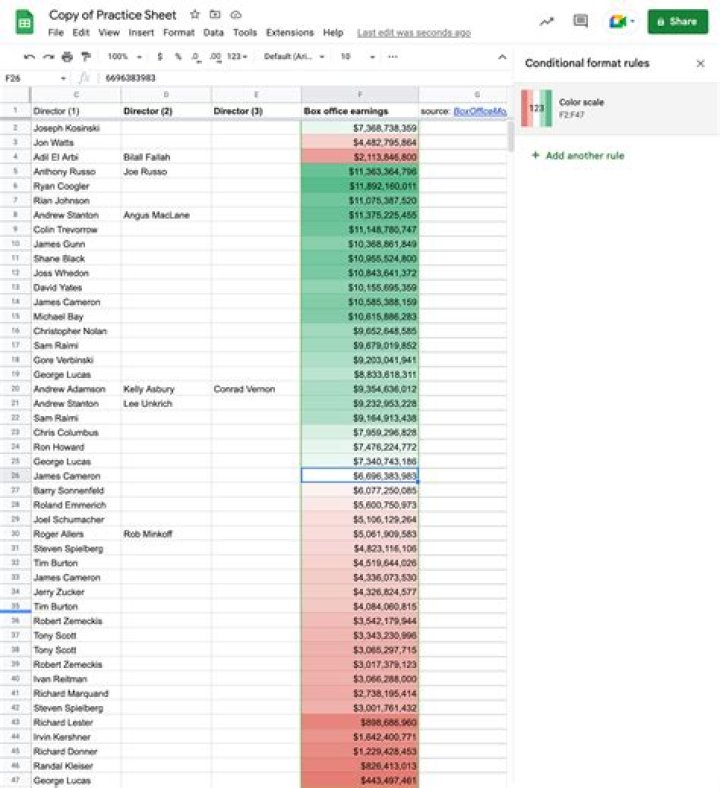Viewport: 720px width, 788px height.
Task: Close the Conditional format rules panel
Action: 700,64
